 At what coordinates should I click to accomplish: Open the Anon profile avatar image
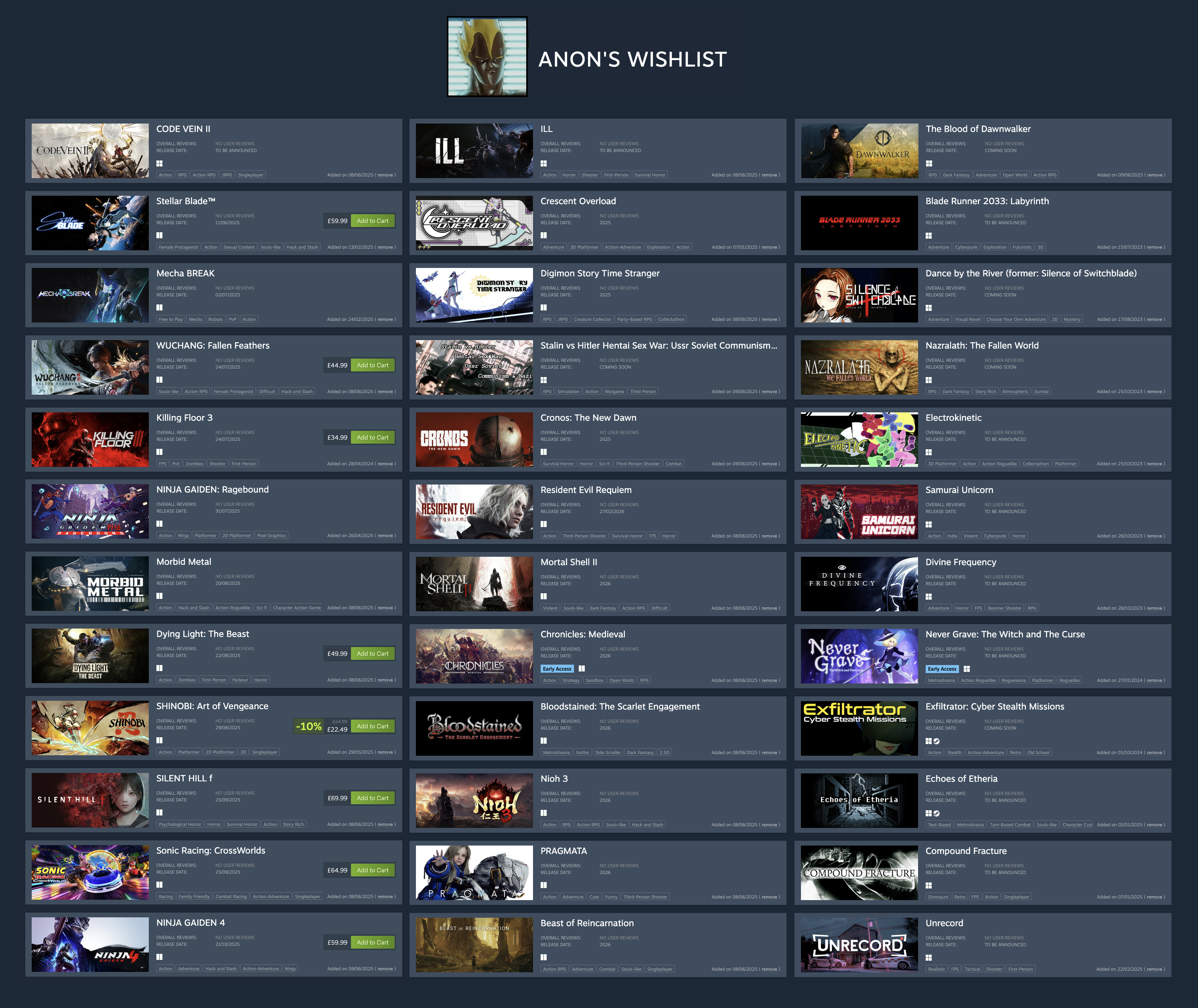pyautogui.click(x=487, y=57)
